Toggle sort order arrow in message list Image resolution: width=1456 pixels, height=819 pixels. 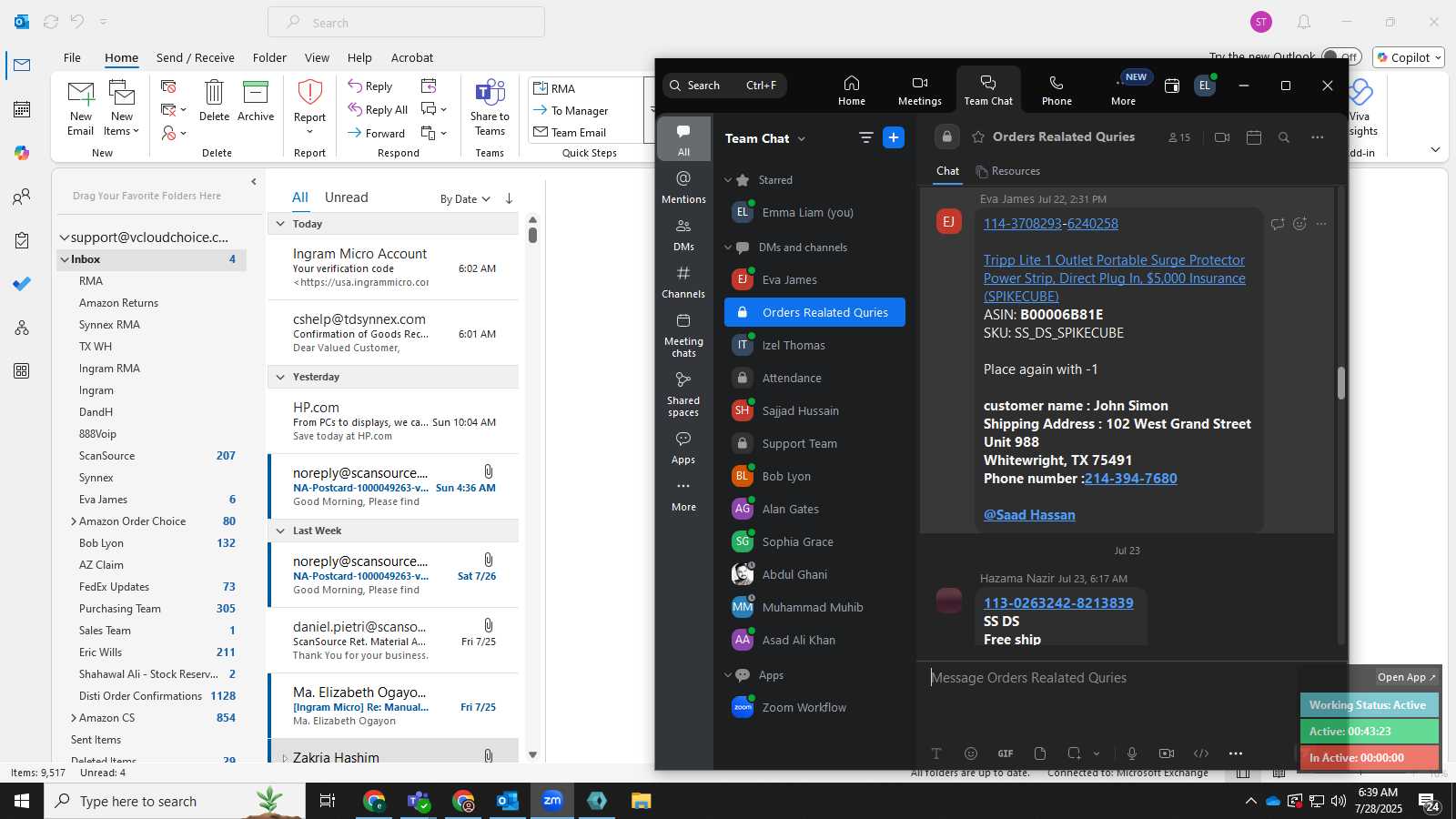pyautogui.click(x=509, y=198)
